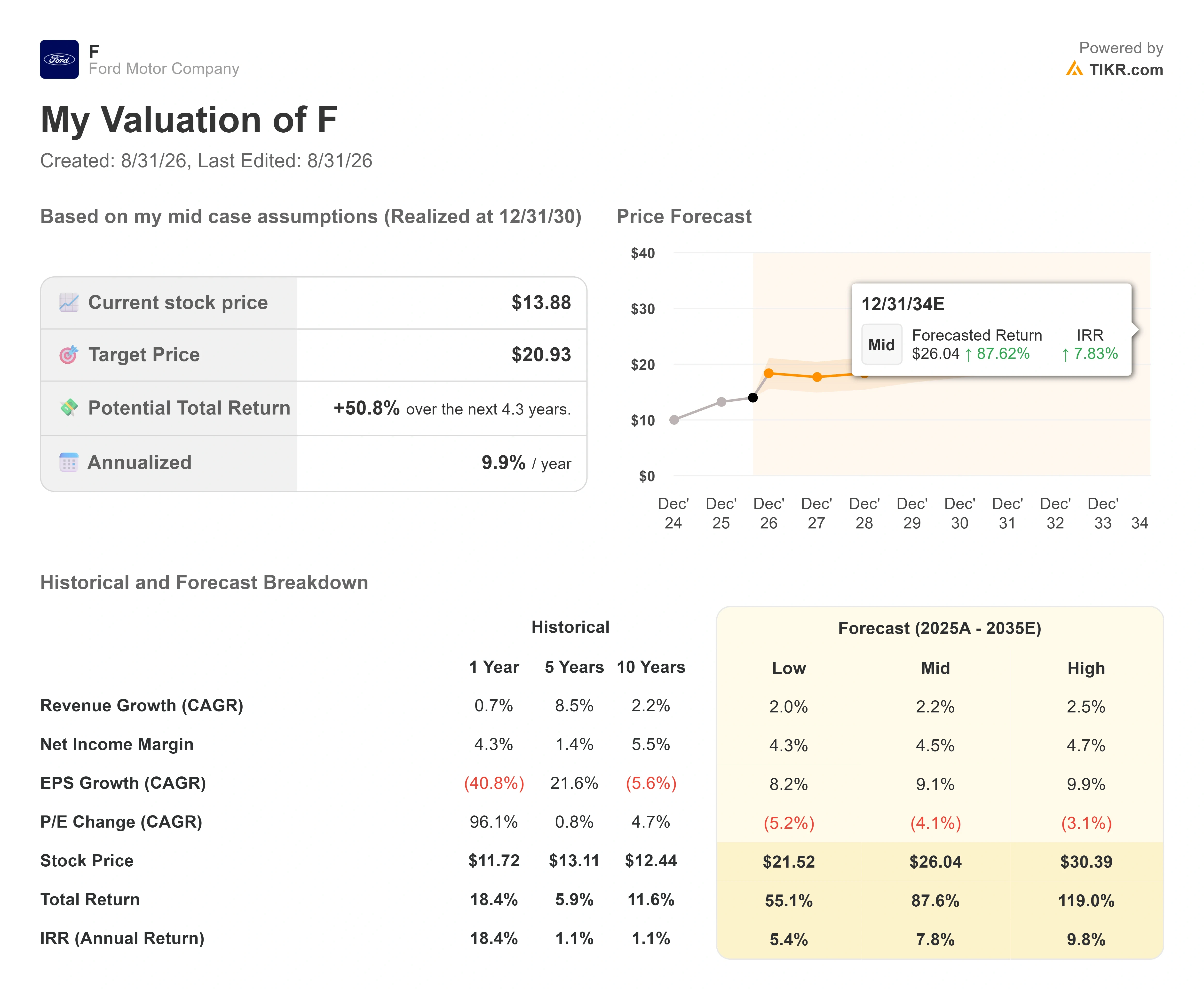The height and width of the screenshot is (990, 1204).
Task: Click the Potential Total Return money icon
Action: [x=69, y=408]
